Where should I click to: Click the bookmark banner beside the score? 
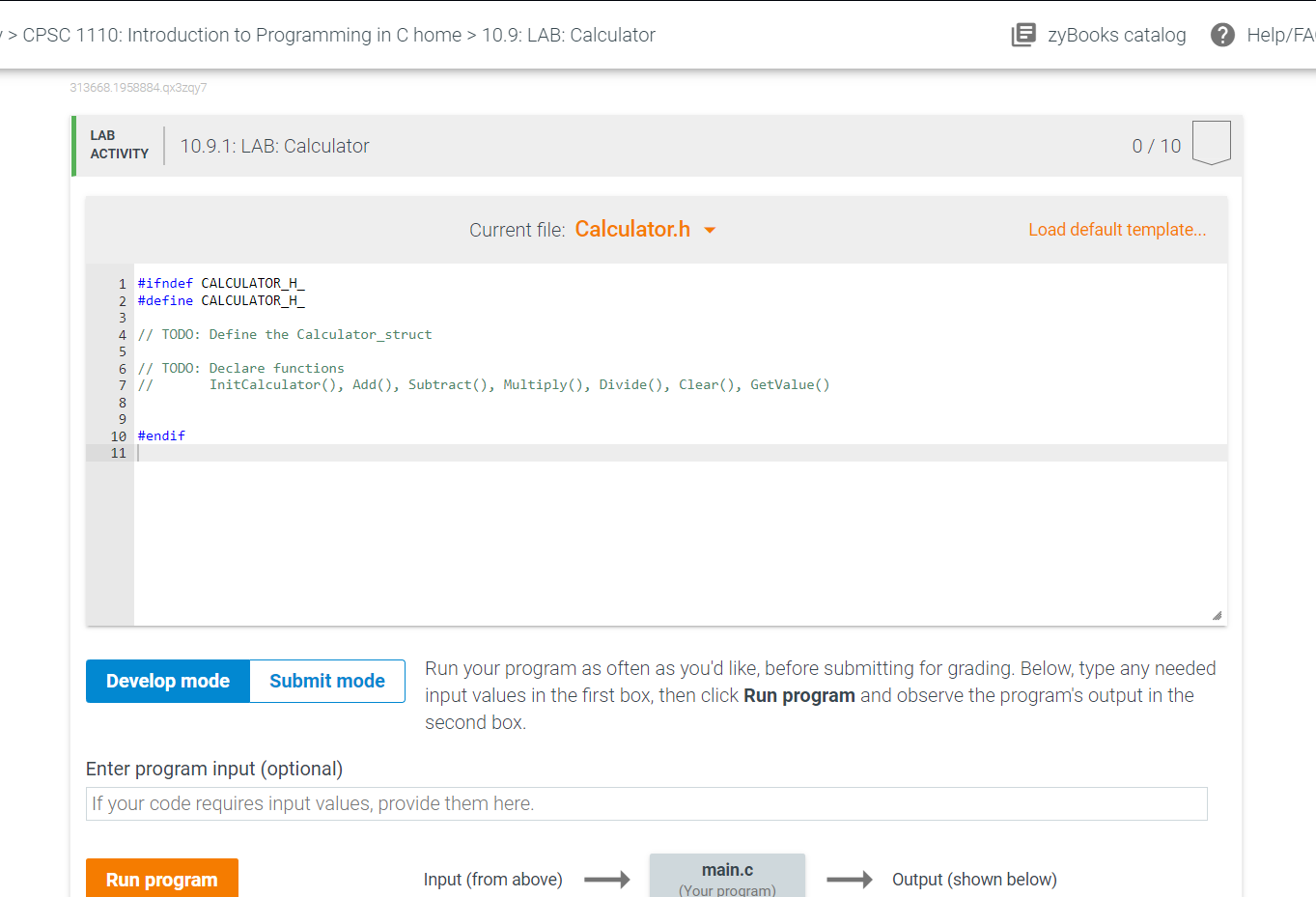[1211, 141]
